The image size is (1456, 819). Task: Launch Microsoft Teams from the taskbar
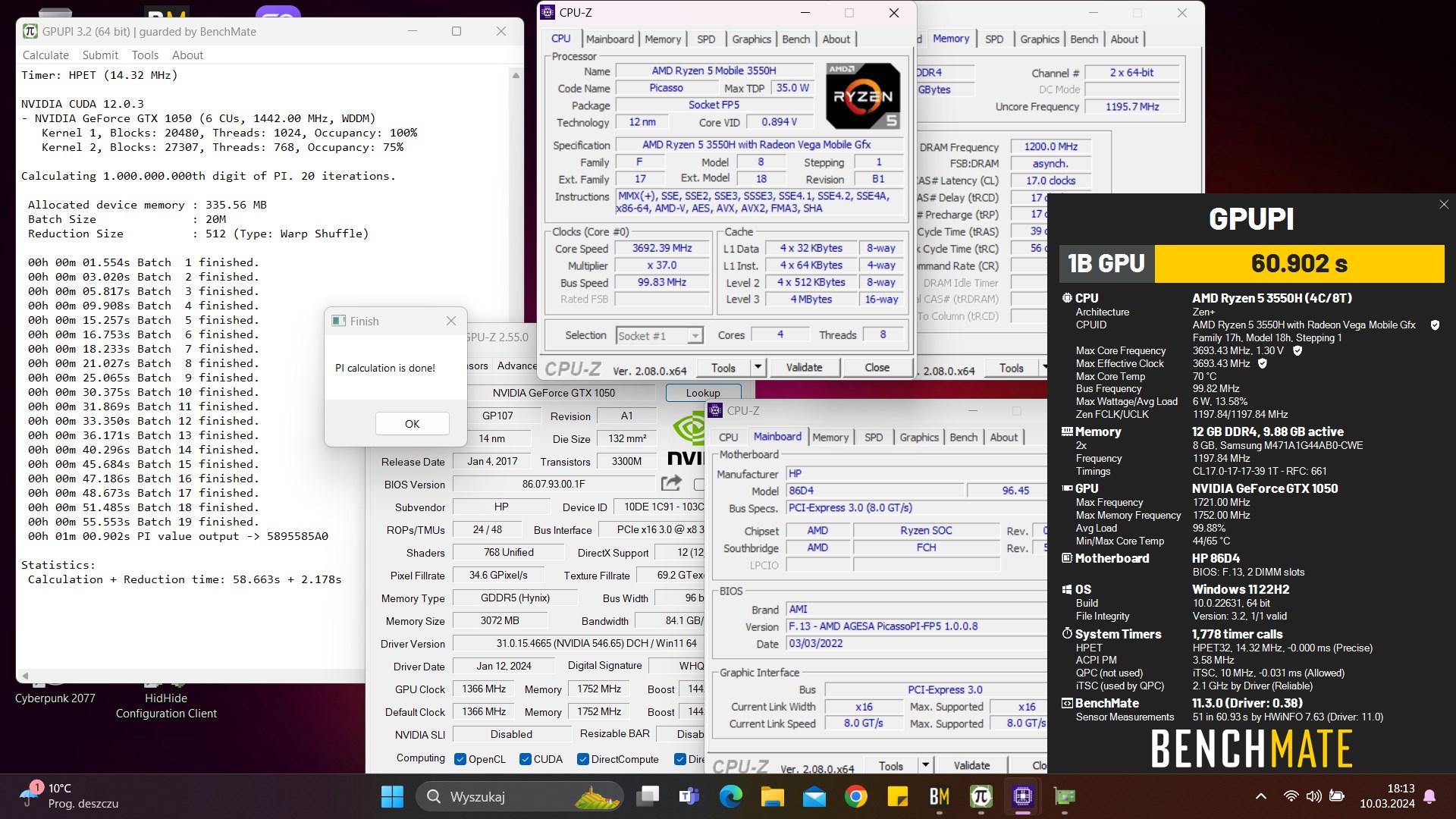point(689,796)
